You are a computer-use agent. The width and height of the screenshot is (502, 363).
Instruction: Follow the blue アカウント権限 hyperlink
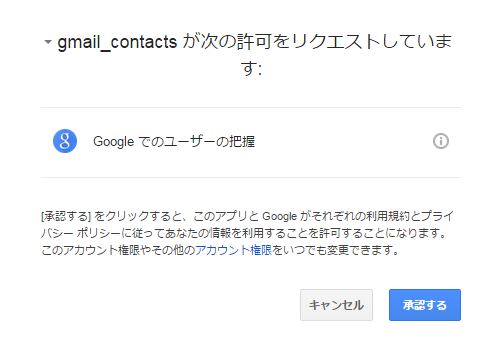point(234,250)
